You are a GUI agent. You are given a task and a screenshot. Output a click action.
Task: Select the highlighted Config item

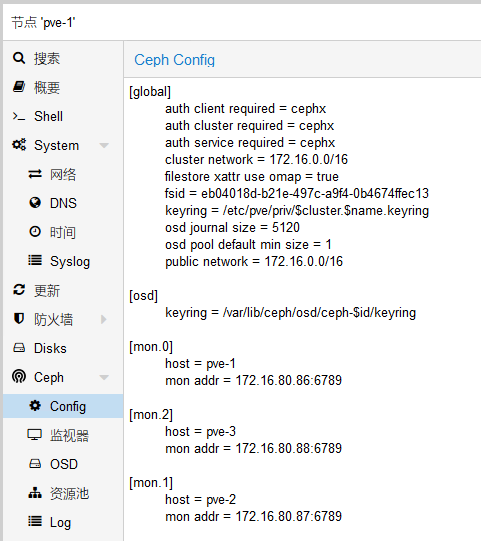click(63, 406)
